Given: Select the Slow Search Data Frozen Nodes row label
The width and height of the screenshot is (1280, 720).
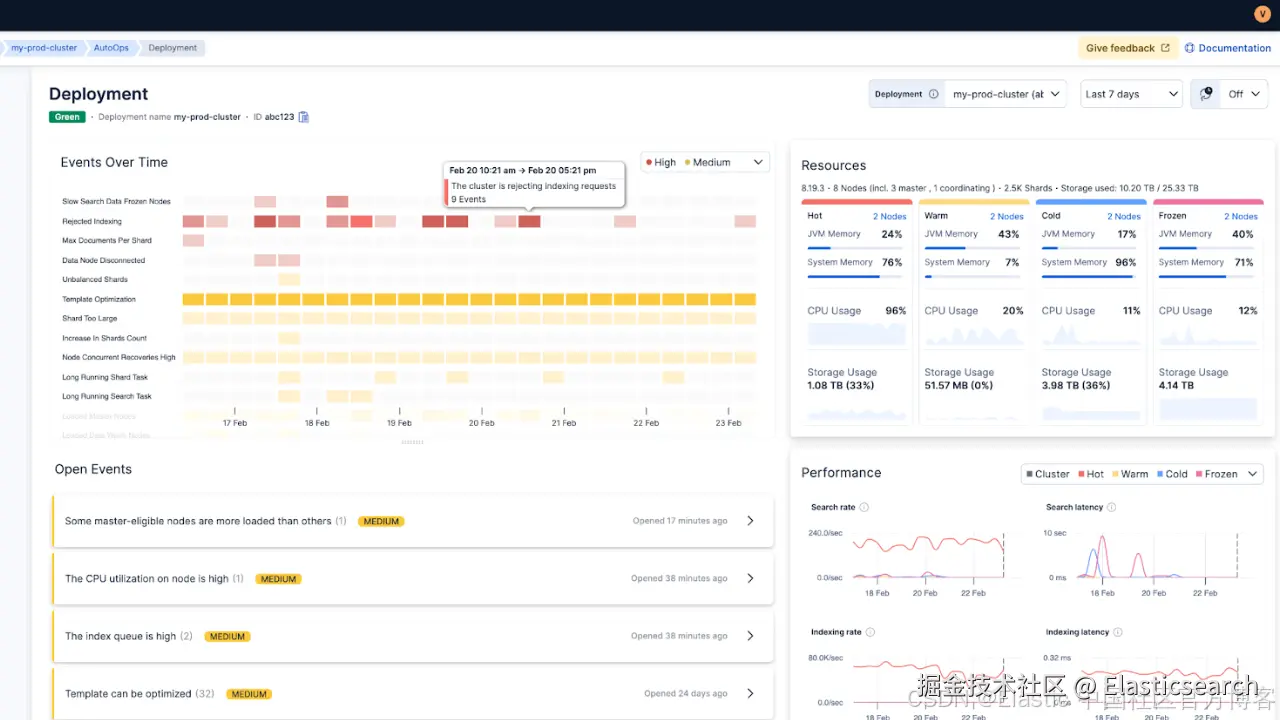Looking at the screenshot, I should click(x=116, y=202).
